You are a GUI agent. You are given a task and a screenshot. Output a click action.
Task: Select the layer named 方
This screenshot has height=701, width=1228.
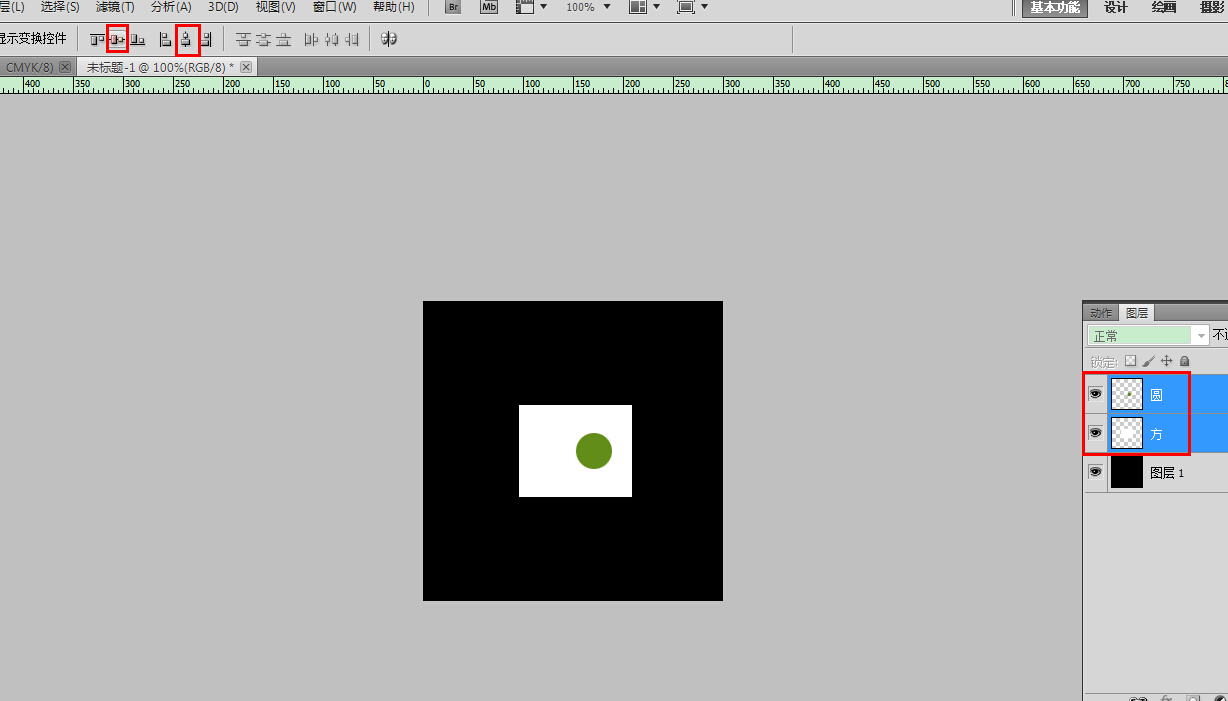coord(1156,434)
